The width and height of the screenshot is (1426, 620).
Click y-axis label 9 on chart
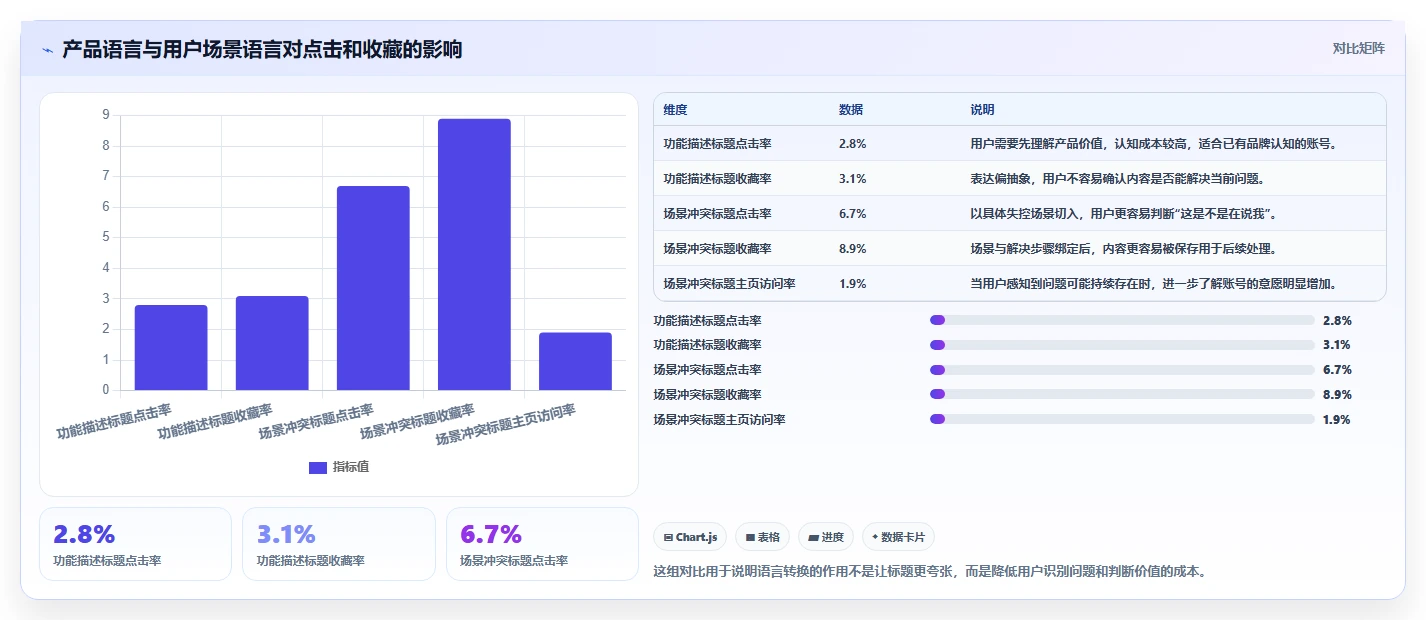coord(106,115)
